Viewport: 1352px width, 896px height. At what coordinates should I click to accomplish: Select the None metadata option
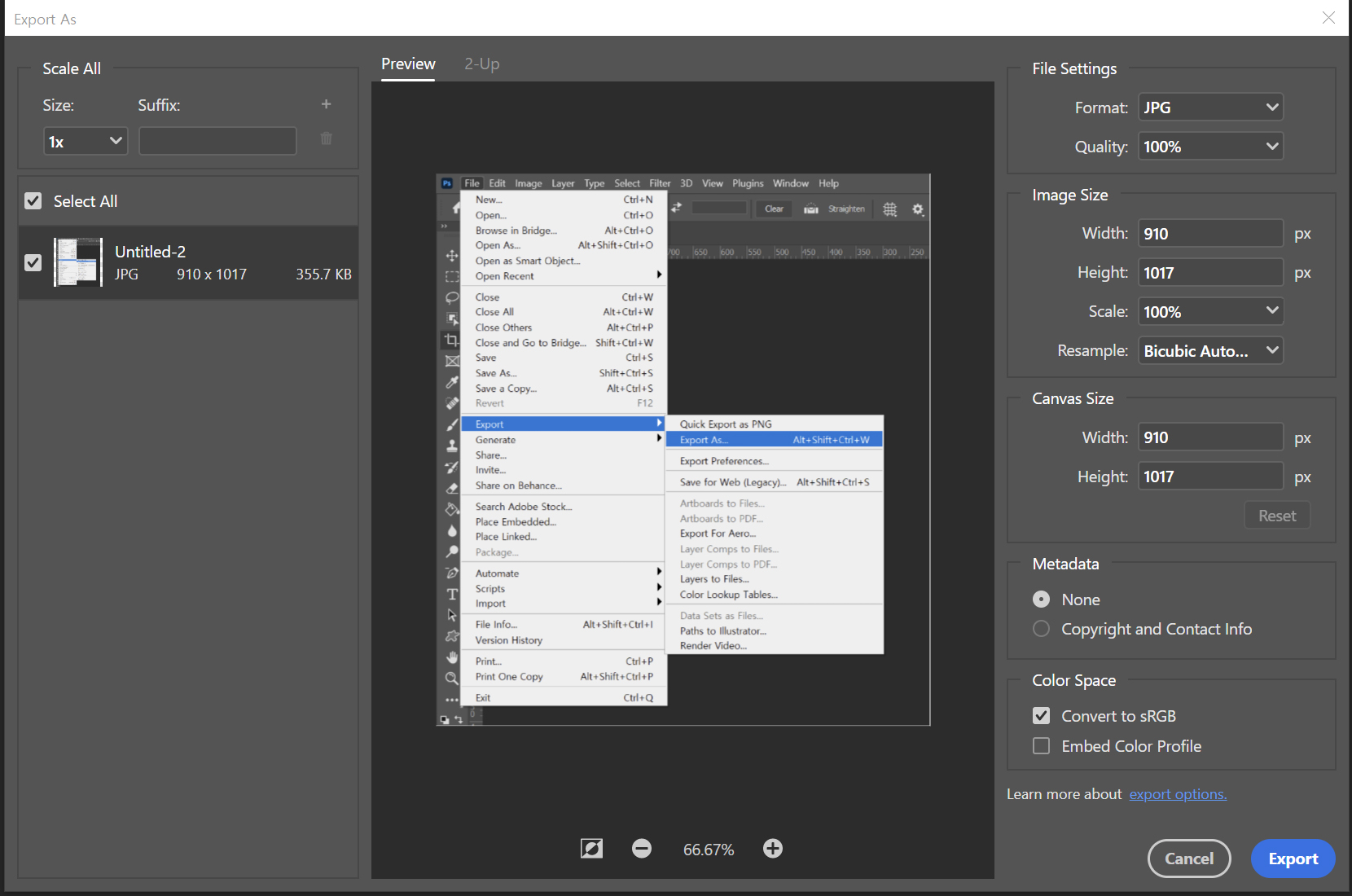[x=1041, y=600]
